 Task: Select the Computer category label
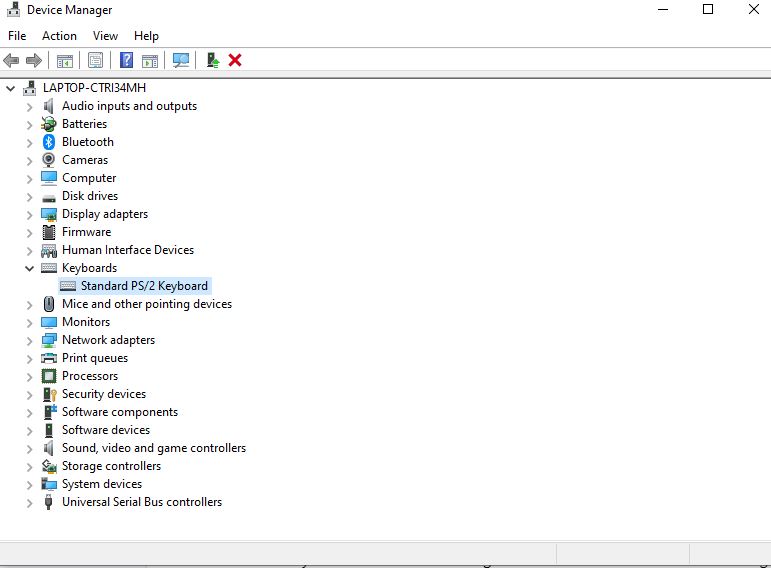click(x=89, y=178)
